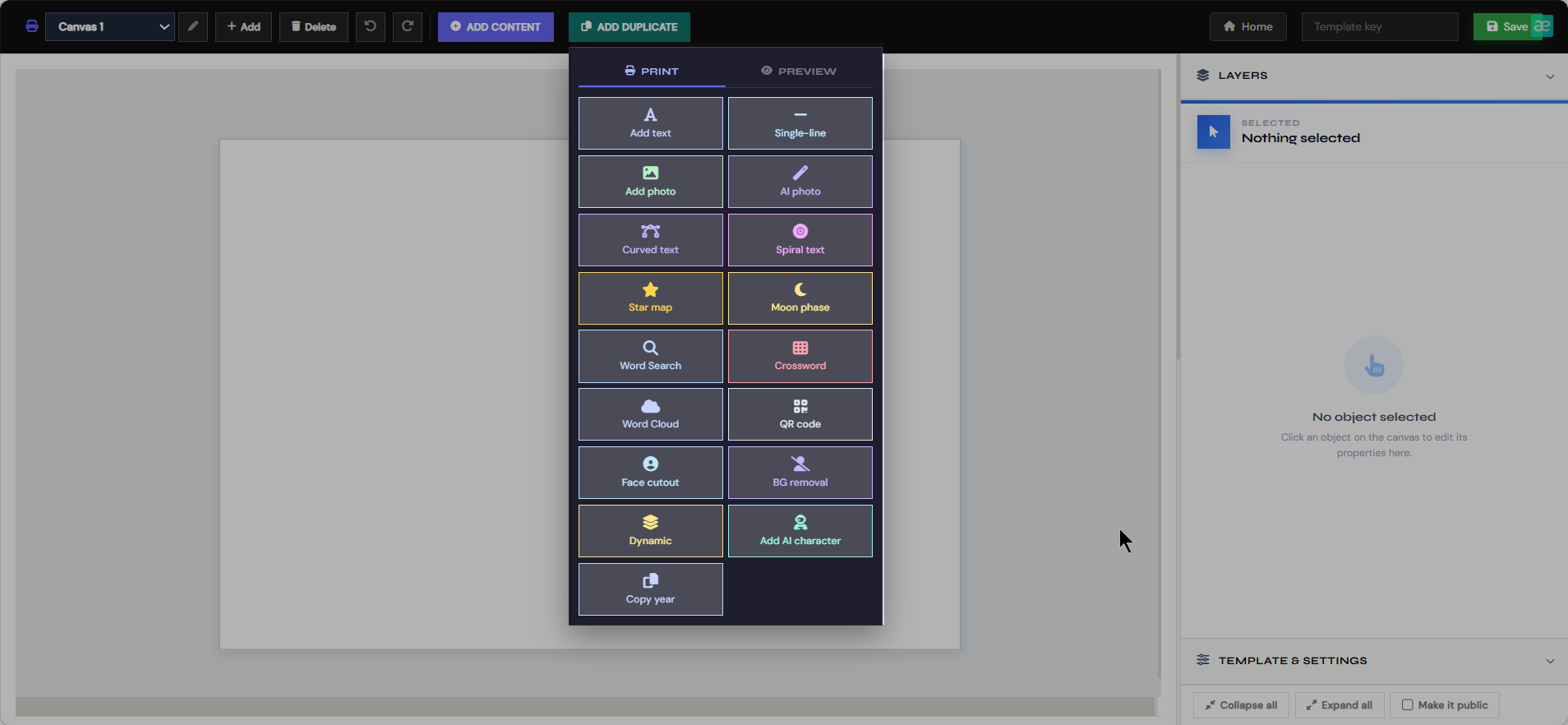Open the AI photo option
The width and height of the screenshot is (1568, 725).
click(800, 182)
